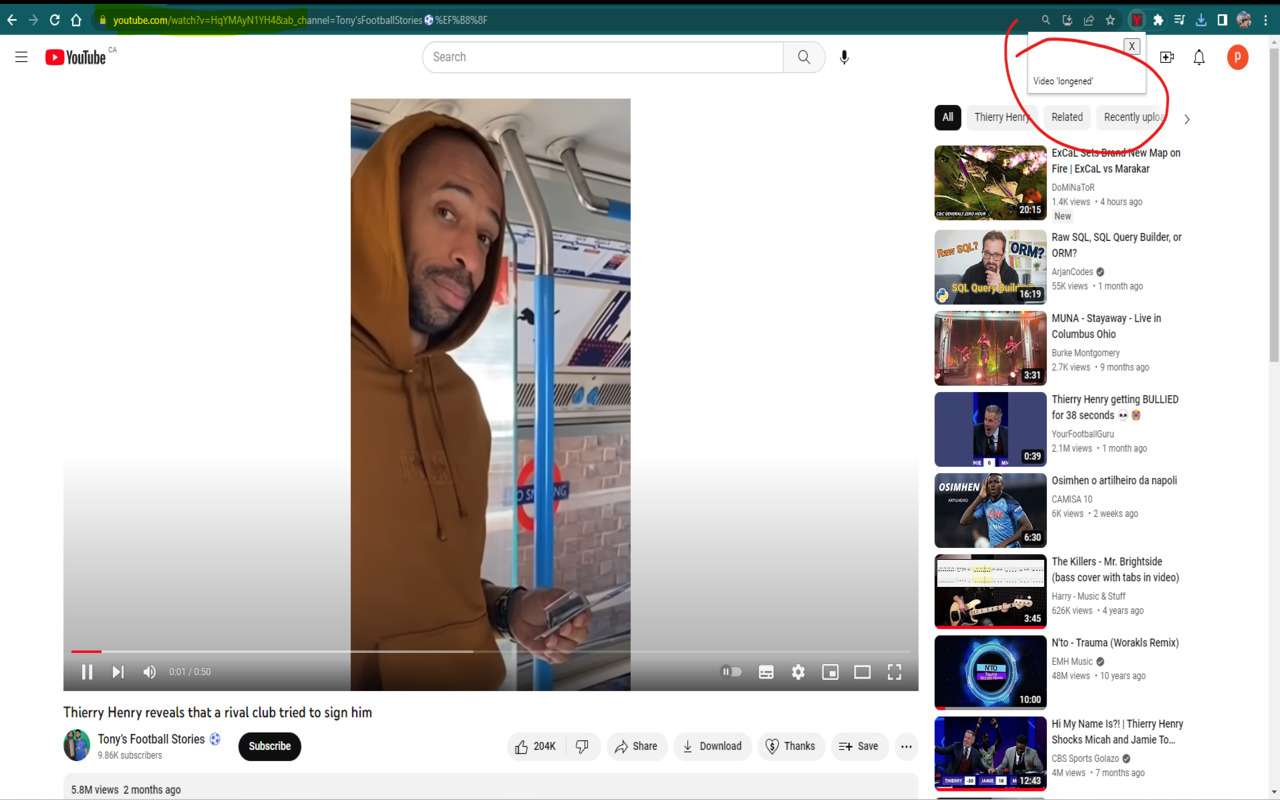The width and height of the screenshot is (1280, 800).
Task: Activate Miniplayer mode
Action: (x=830, y=671)
